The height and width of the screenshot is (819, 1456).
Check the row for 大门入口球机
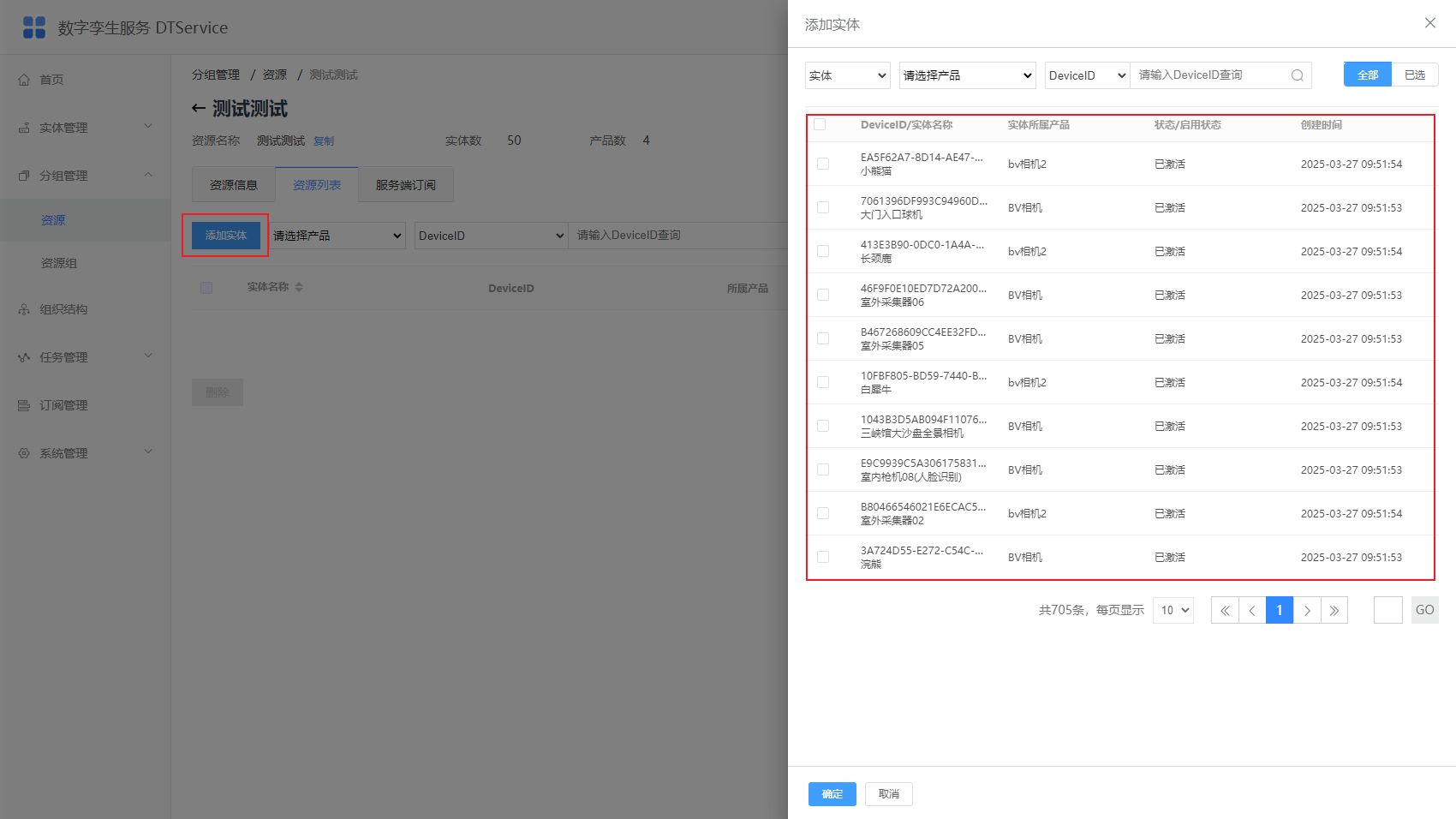pos(823,207)
